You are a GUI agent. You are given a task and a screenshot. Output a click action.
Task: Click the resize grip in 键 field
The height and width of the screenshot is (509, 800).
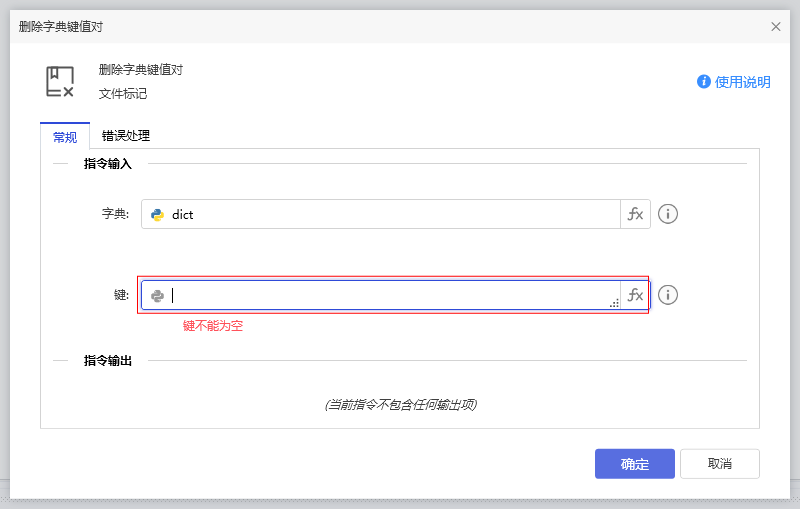coord(614,302)
